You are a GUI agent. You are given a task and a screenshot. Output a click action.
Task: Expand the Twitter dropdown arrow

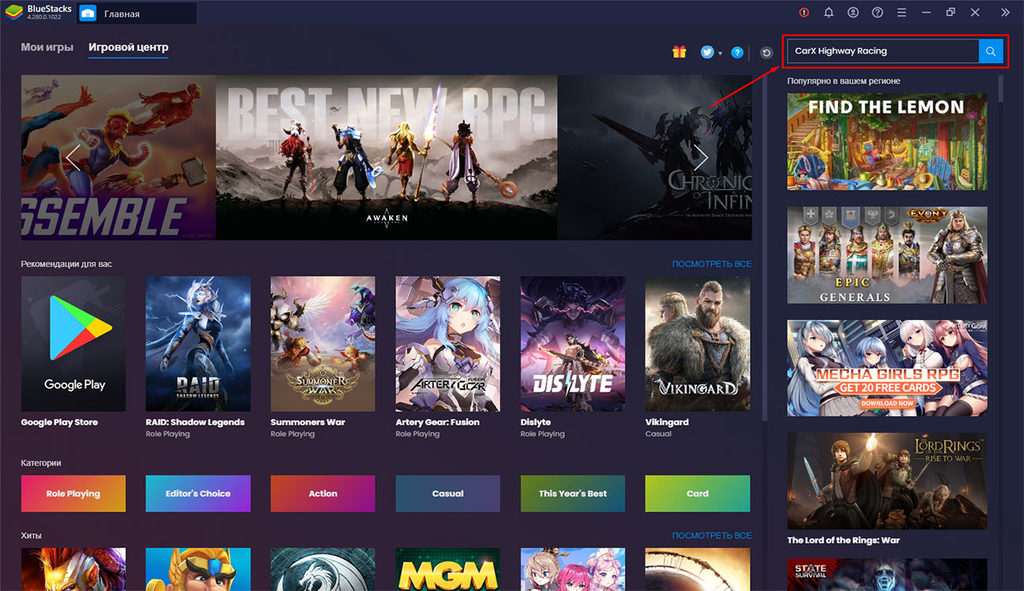coord(720,54)
